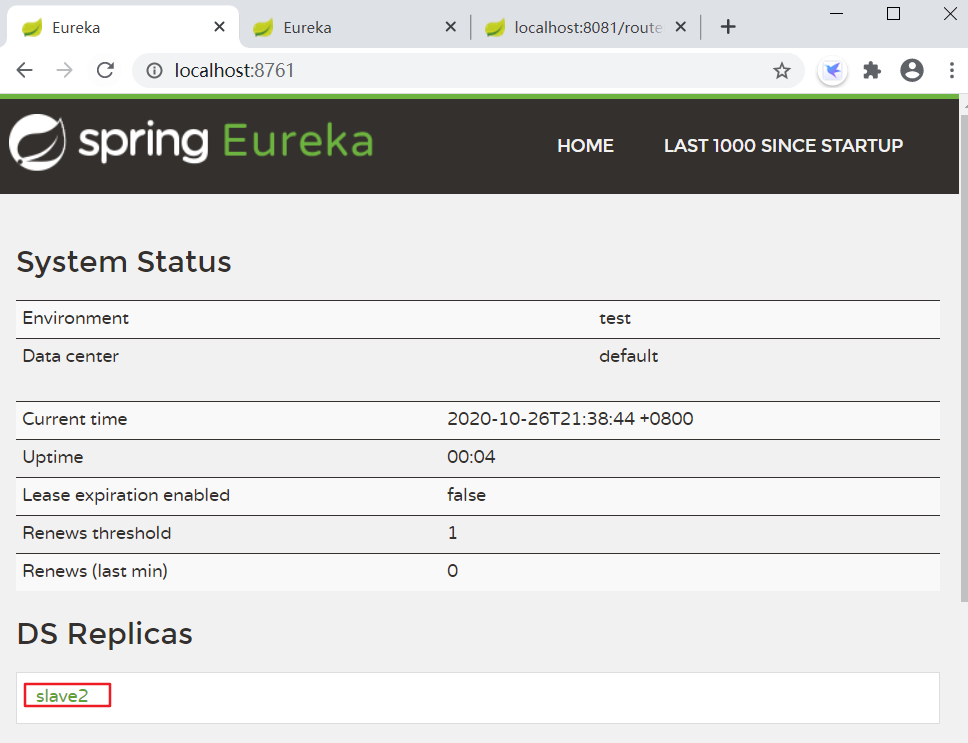
Task: Select the Environment value 'test'
Action: pos(615,318)
